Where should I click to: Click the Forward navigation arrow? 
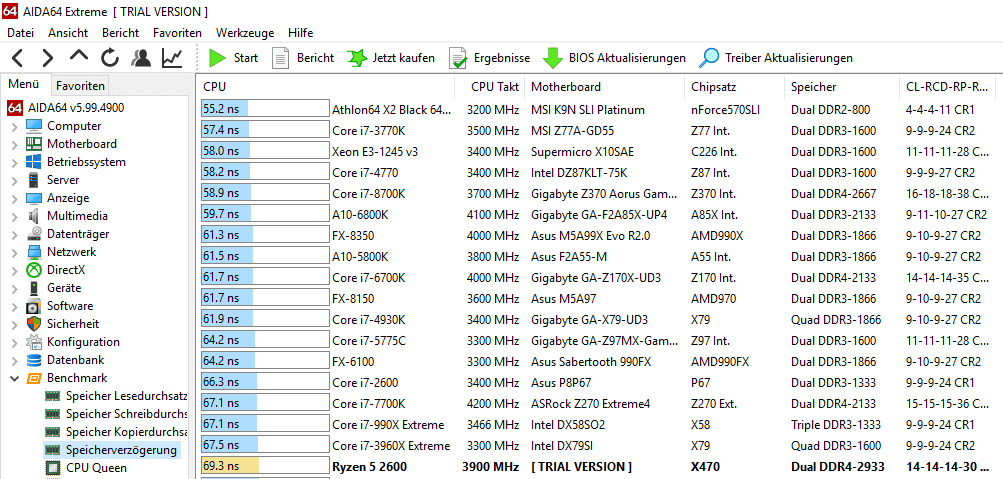pyautogui.click(x=48, y=58)
